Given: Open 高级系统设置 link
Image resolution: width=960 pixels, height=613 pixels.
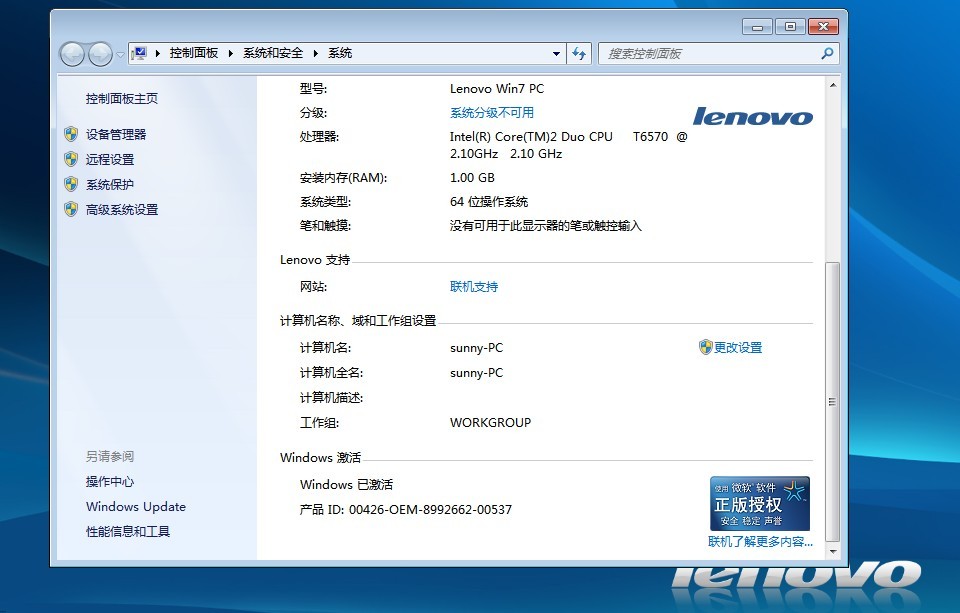Looking at the screenshot, I should click(x=122, y=209).
